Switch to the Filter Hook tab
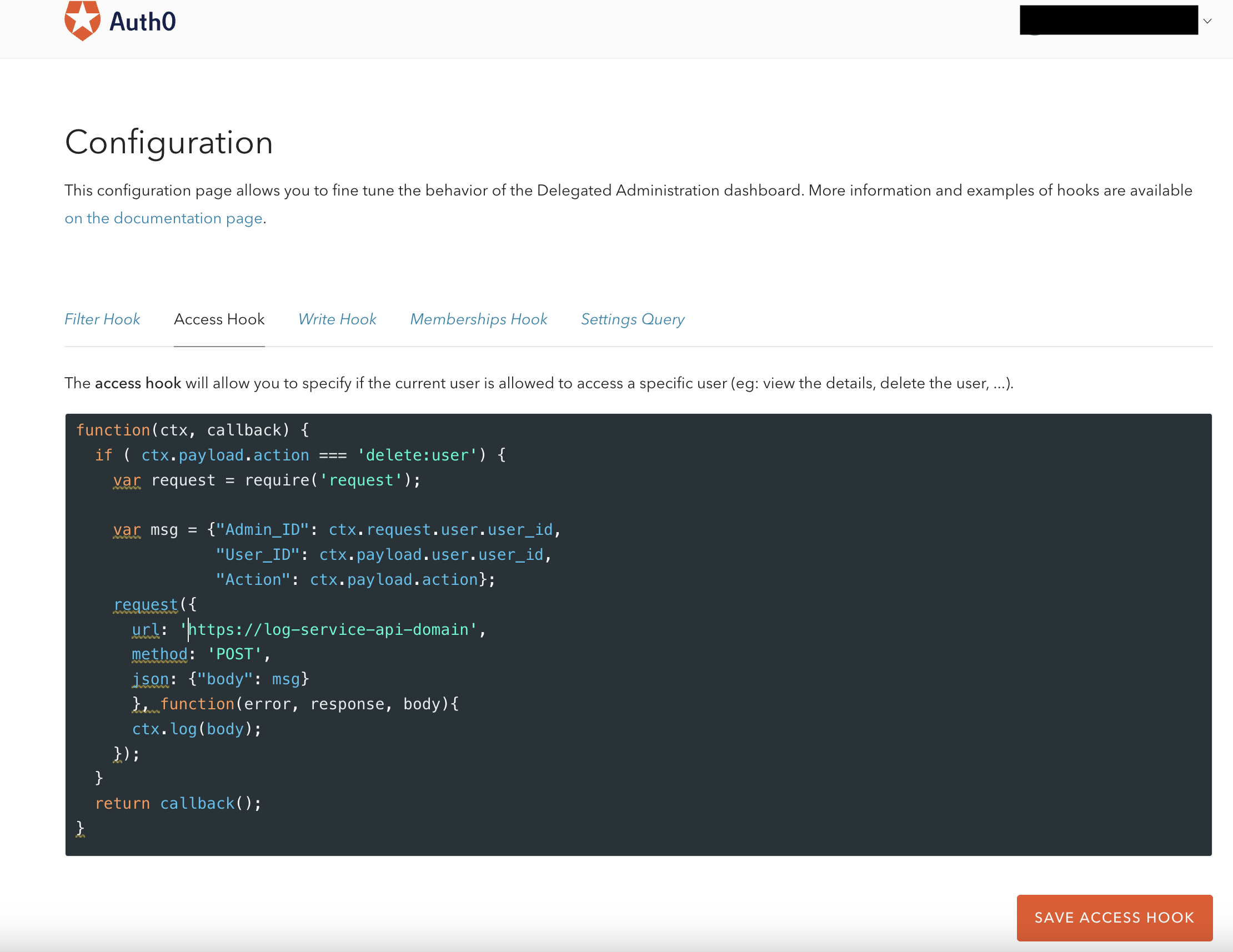The width and height of the screenshot is (1233, 952). pos(102,319)
